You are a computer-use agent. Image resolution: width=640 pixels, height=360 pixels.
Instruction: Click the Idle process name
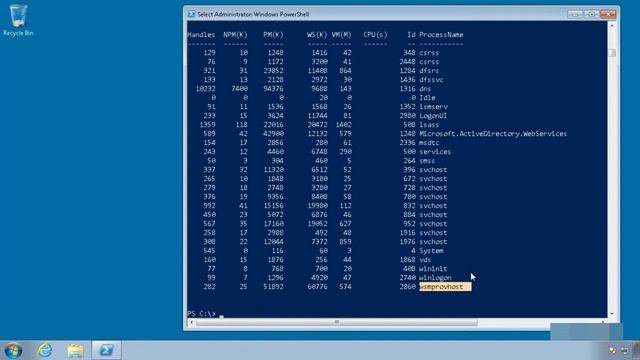427,98
